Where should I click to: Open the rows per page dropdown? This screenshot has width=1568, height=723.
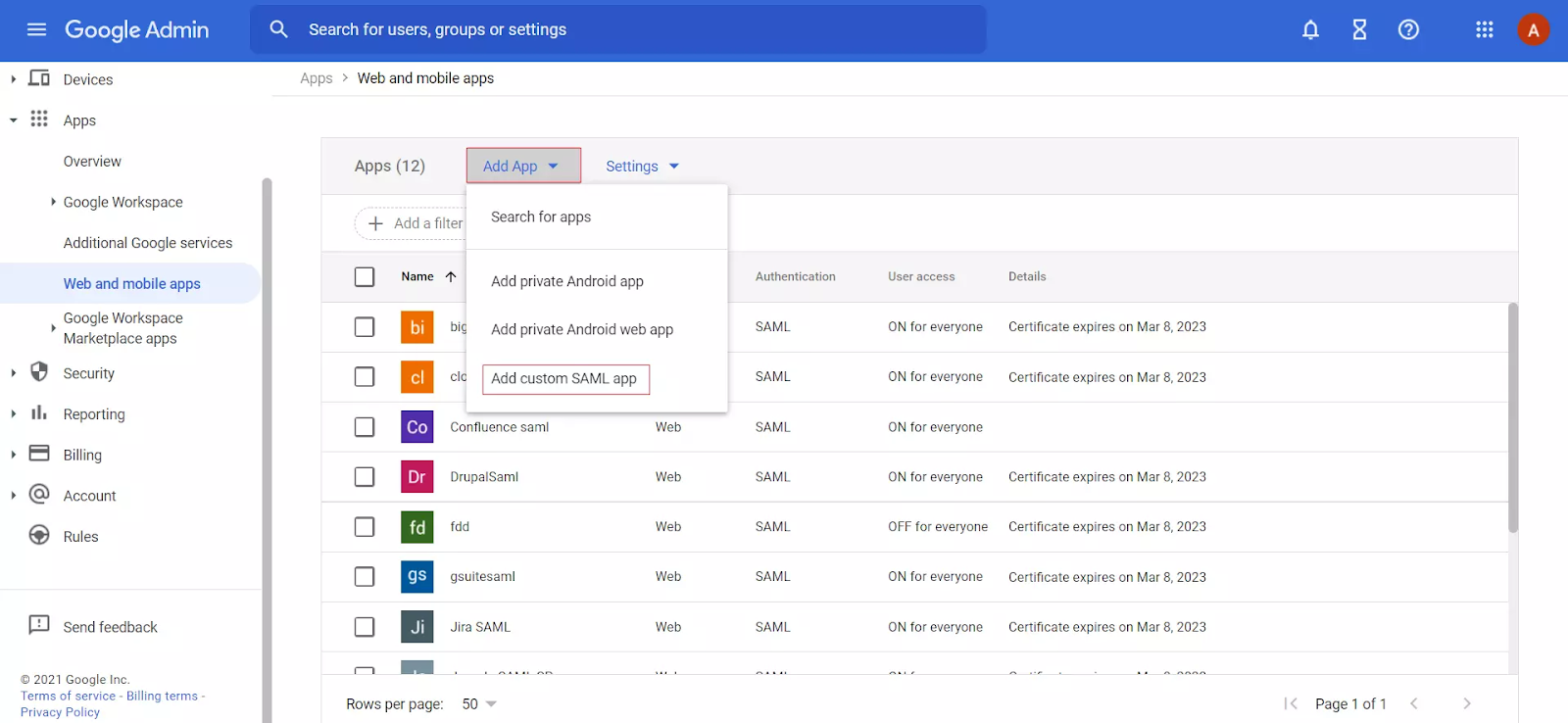pyautogui.click(x=479, y=704)
